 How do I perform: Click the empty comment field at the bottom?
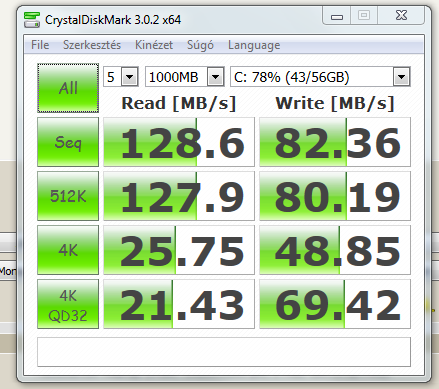(224, 352)
